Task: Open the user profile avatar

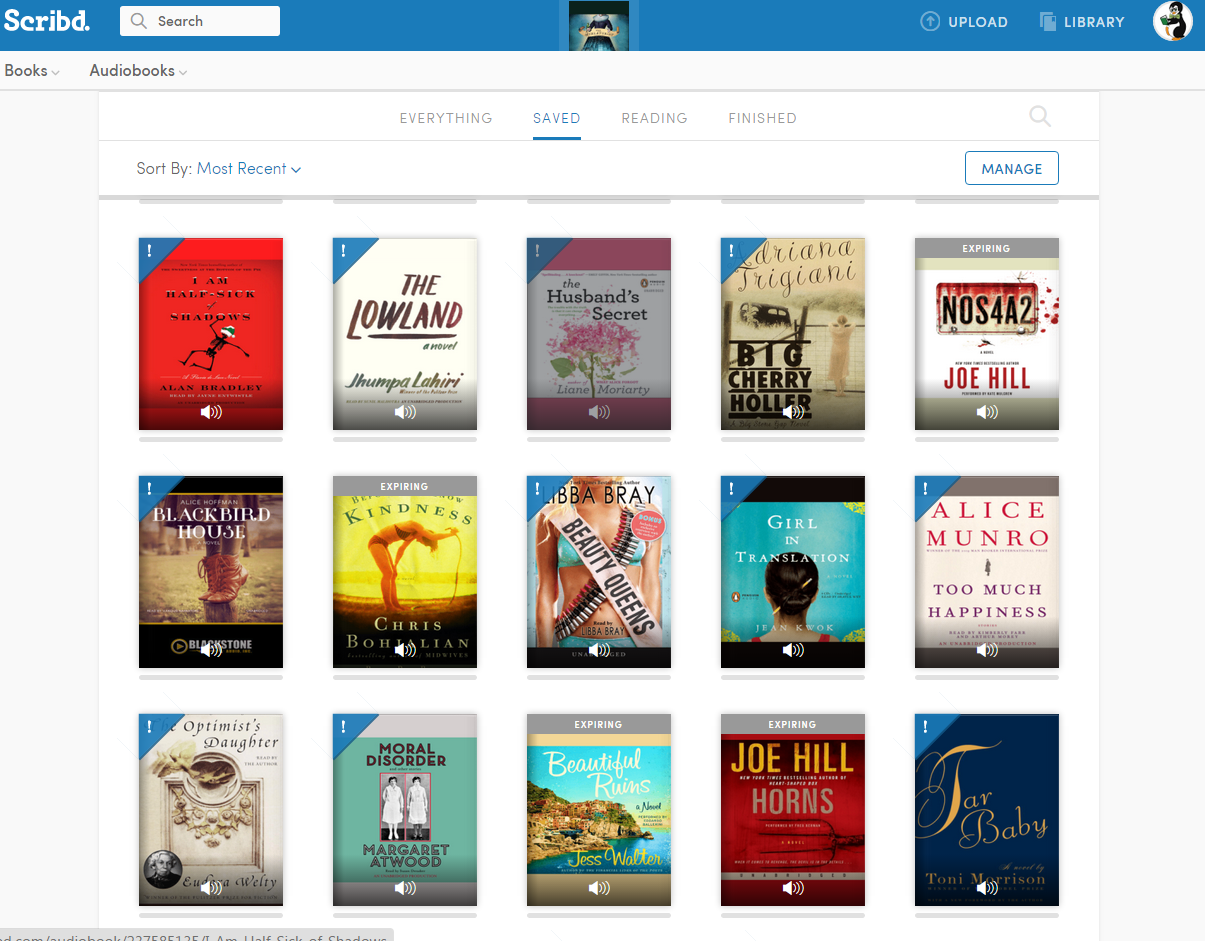Action: (x=1173, y=21)
